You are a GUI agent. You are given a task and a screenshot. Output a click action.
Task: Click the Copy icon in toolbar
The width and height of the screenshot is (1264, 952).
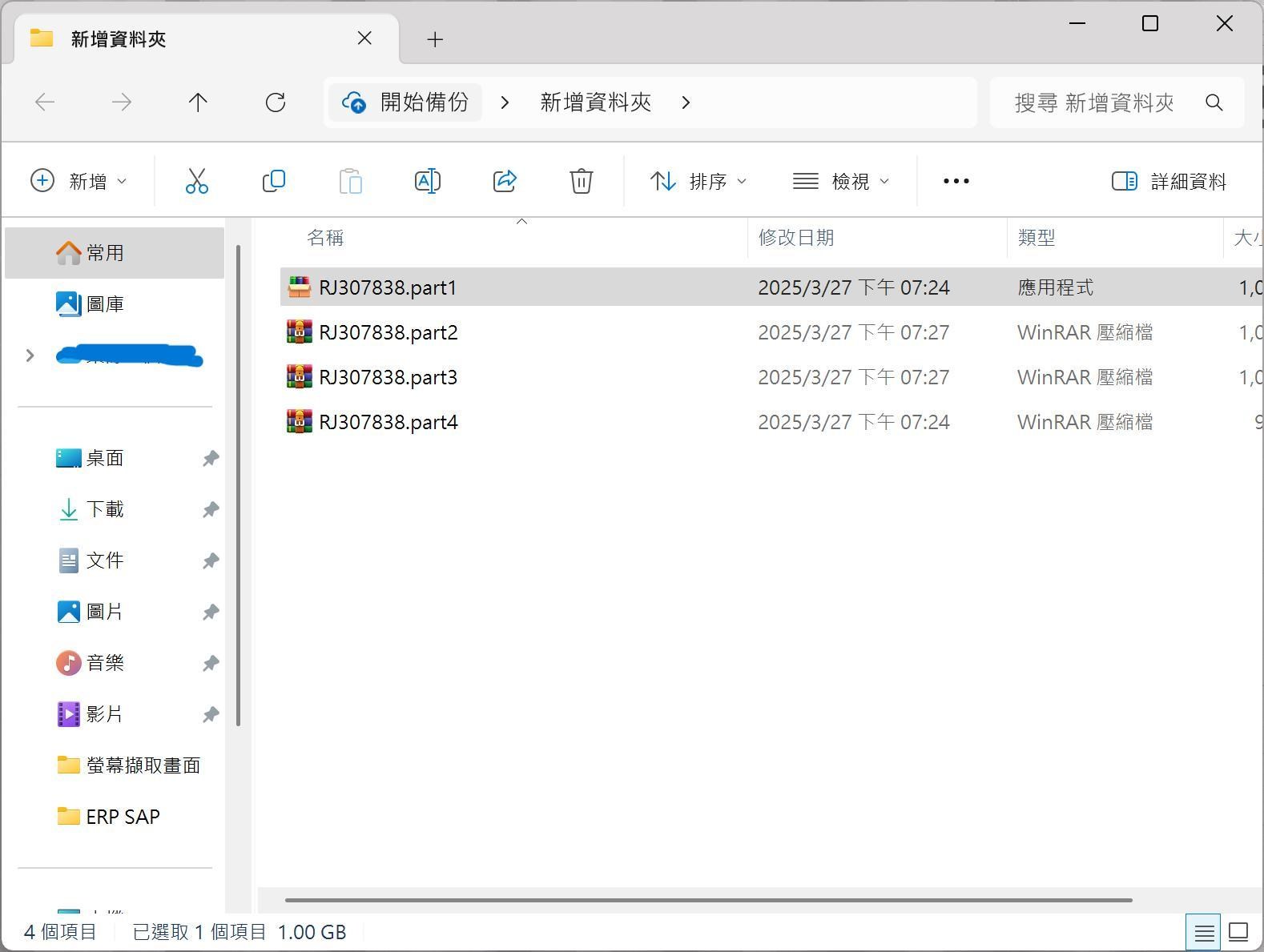[x=273, y=181]
